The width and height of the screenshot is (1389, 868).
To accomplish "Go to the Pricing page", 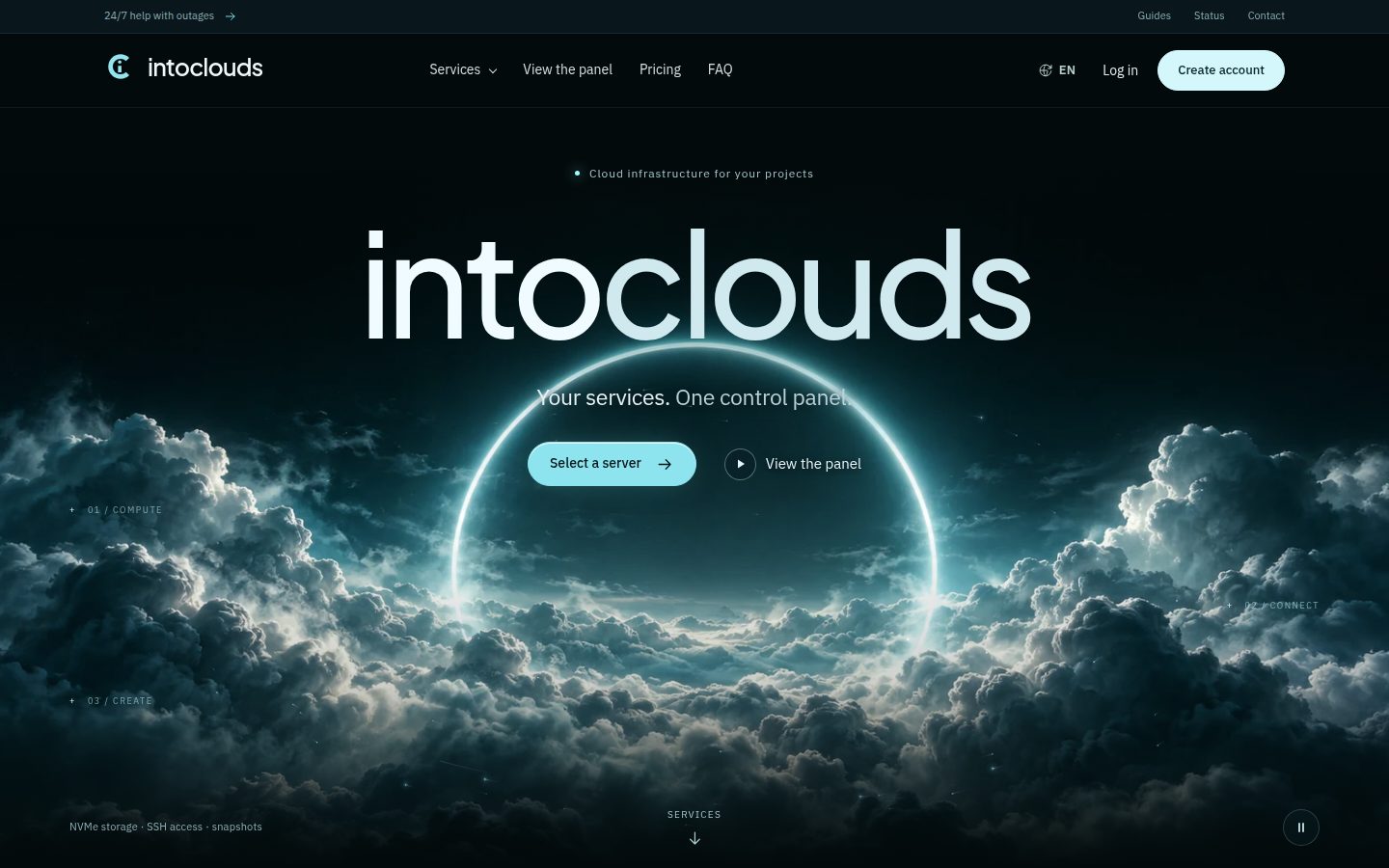I will (x=660, y=69).
